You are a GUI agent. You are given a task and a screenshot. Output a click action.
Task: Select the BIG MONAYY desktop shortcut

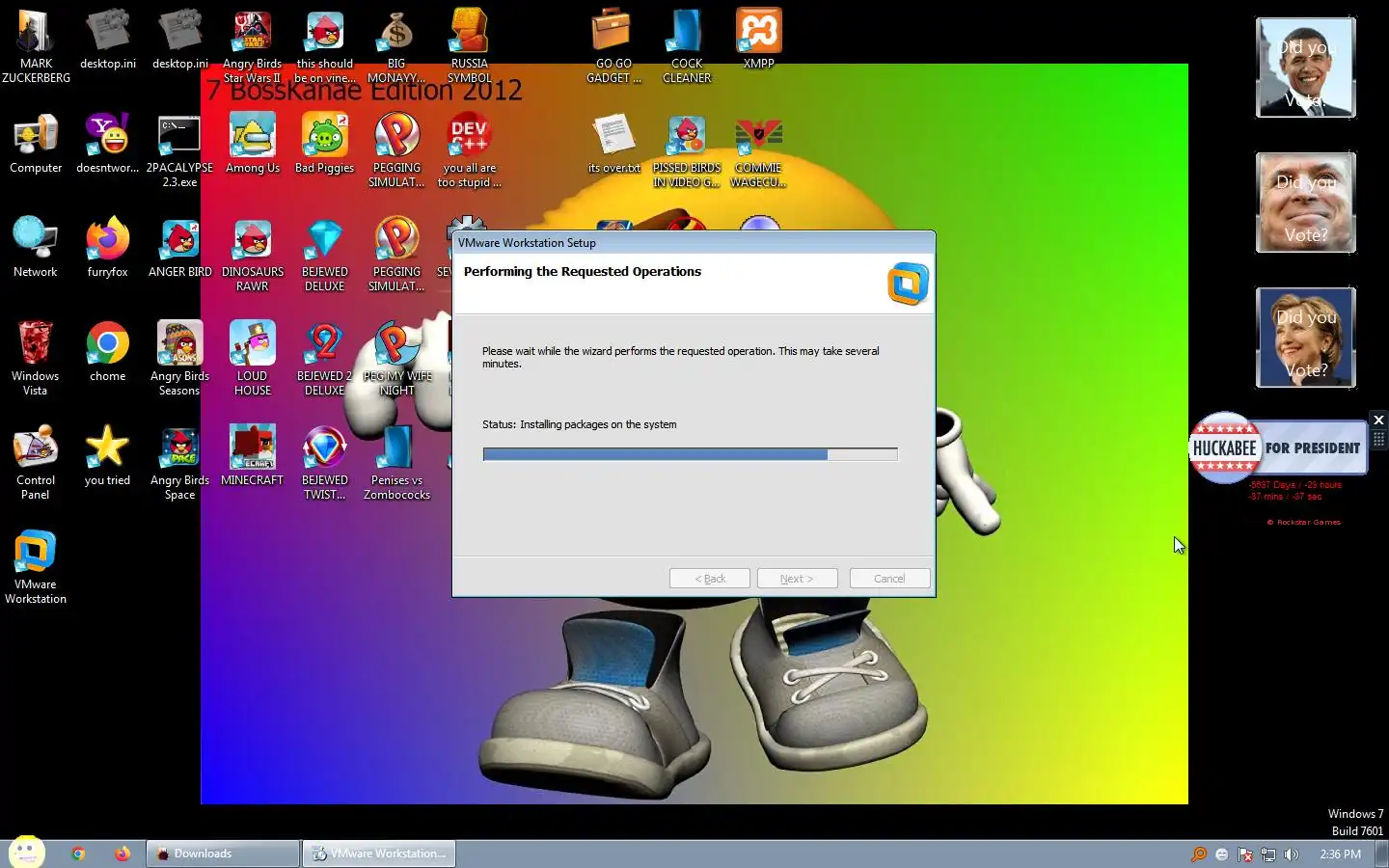396,46
